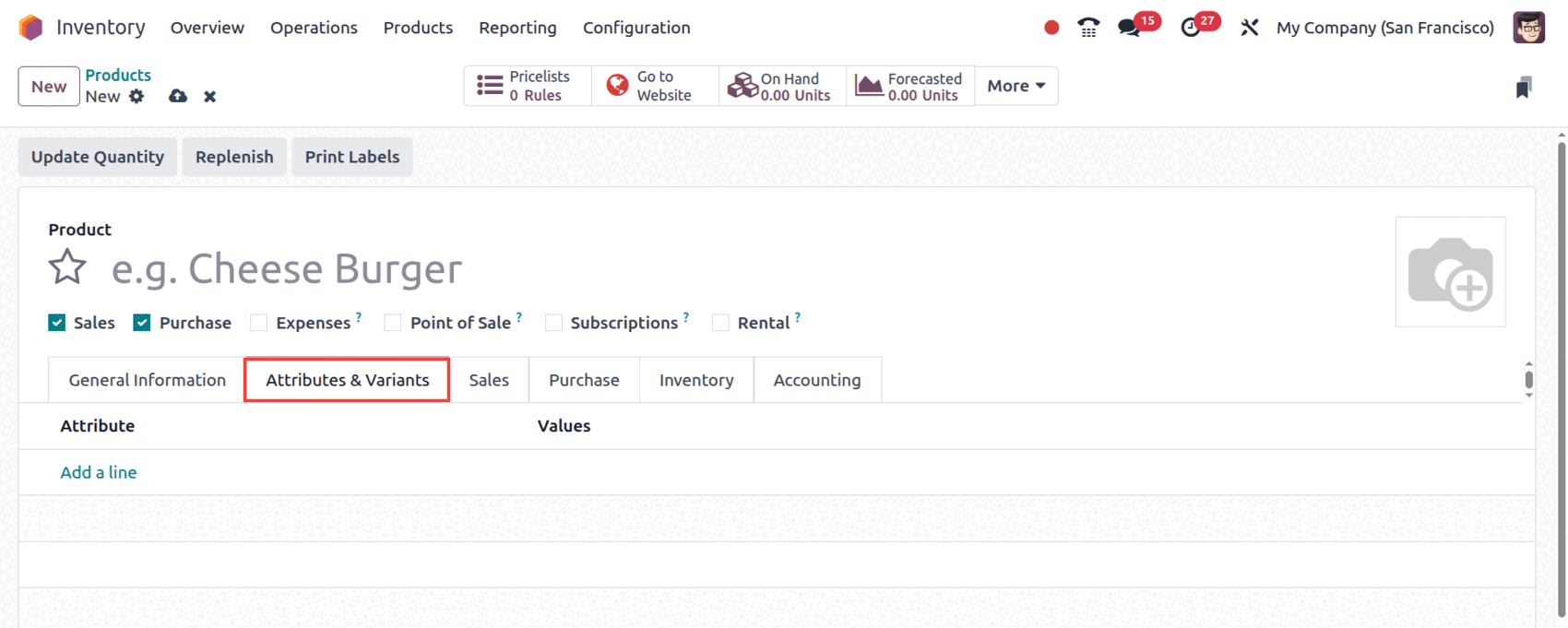1568x628 pixels.
Task: Click the cloud save icon
Action: [x=178, y=96]
